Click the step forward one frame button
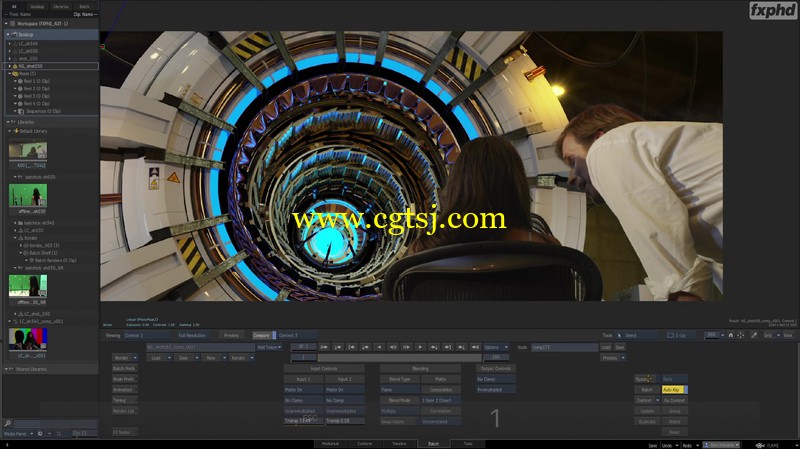 tap(406, 347)
